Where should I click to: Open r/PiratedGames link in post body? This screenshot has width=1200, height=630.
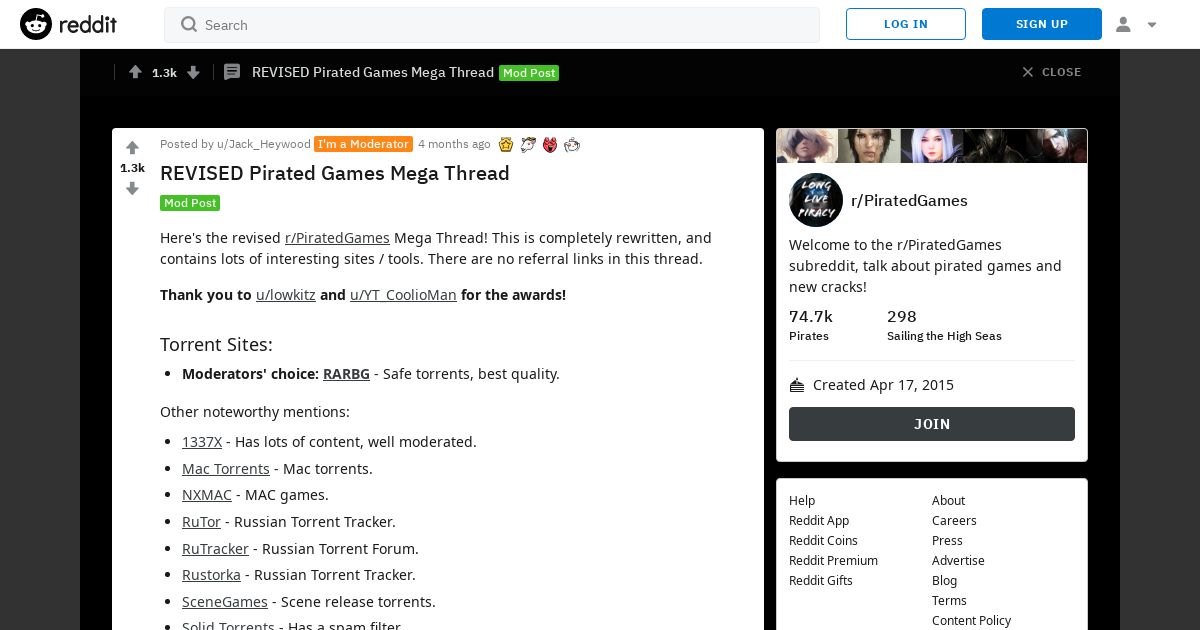pos(337,238)
